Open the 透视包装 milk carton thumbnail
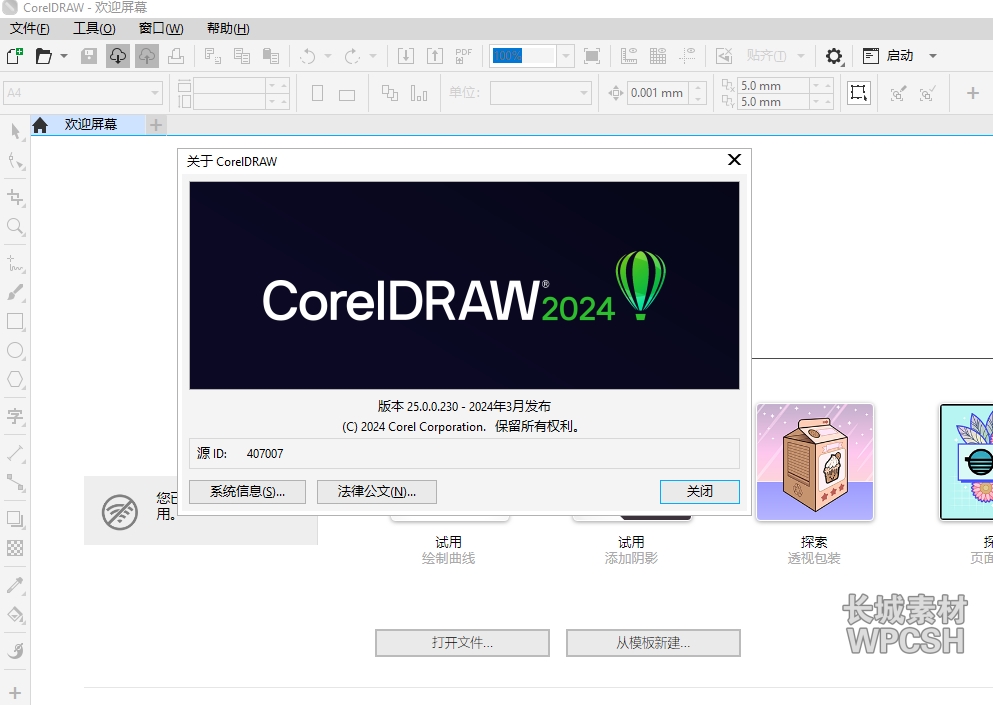Viewport: 993px width, 705px height. tap(815, 462)
